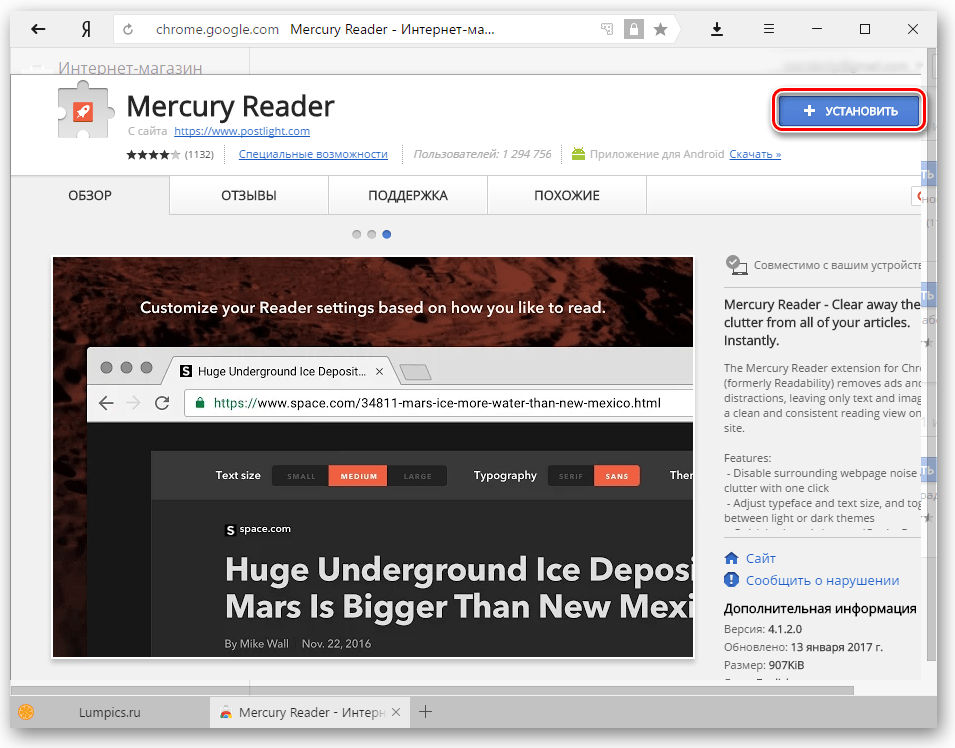Open the browser hamburger menu
Image resolution: width=955 pixels, height=748 pixels.
click(769, 29)
